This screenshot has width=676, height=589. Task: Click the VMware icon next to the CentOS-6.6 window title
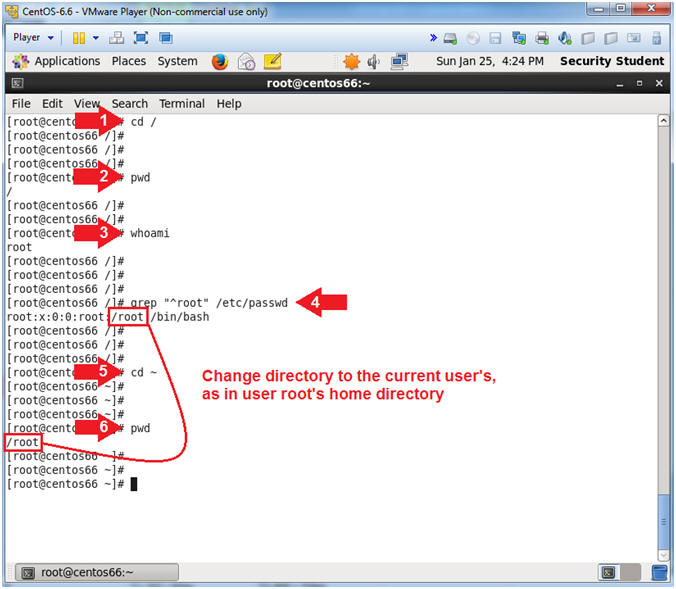[12, 11]
